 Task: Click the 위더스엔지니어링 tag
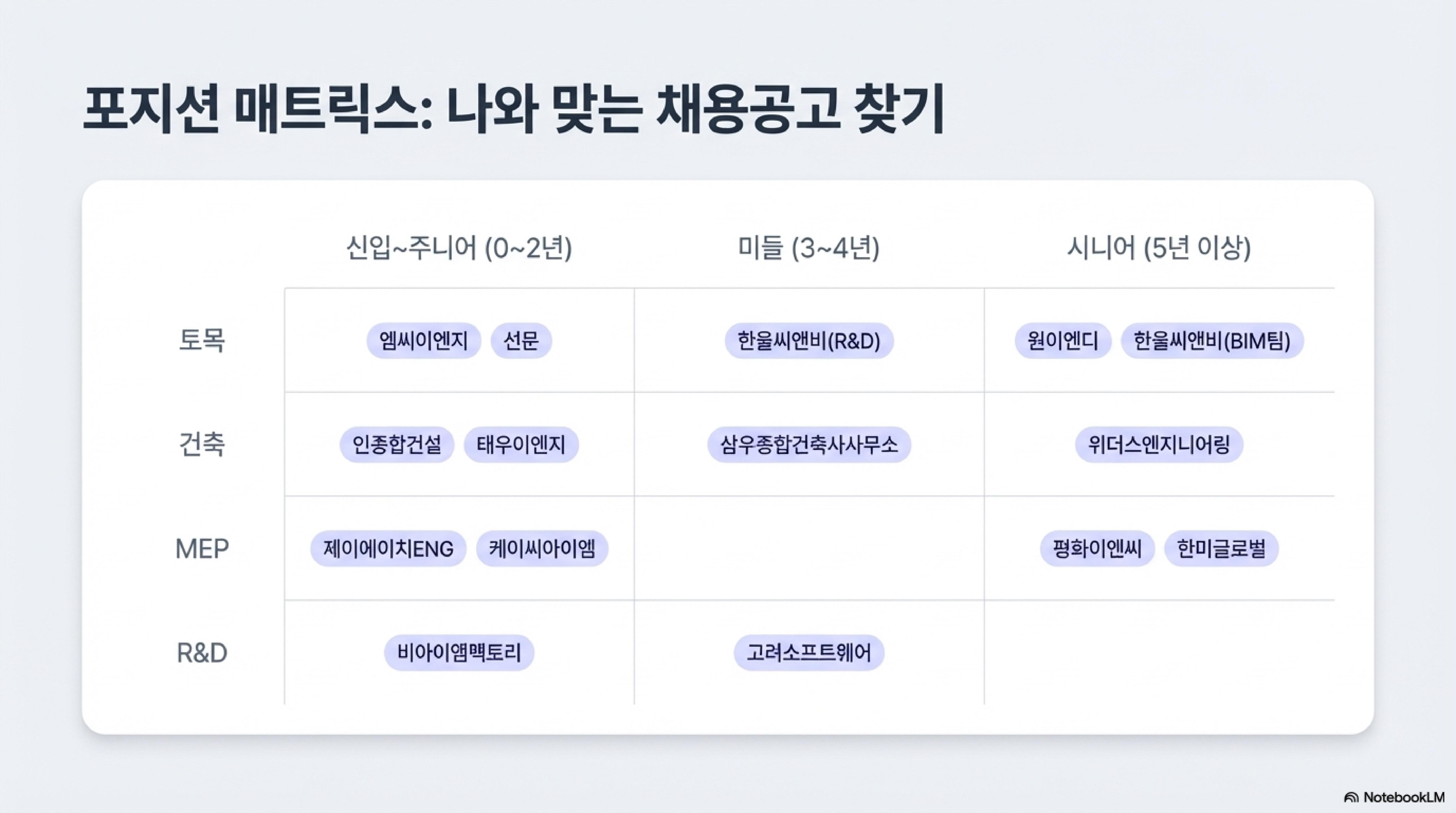[1159, 445]
